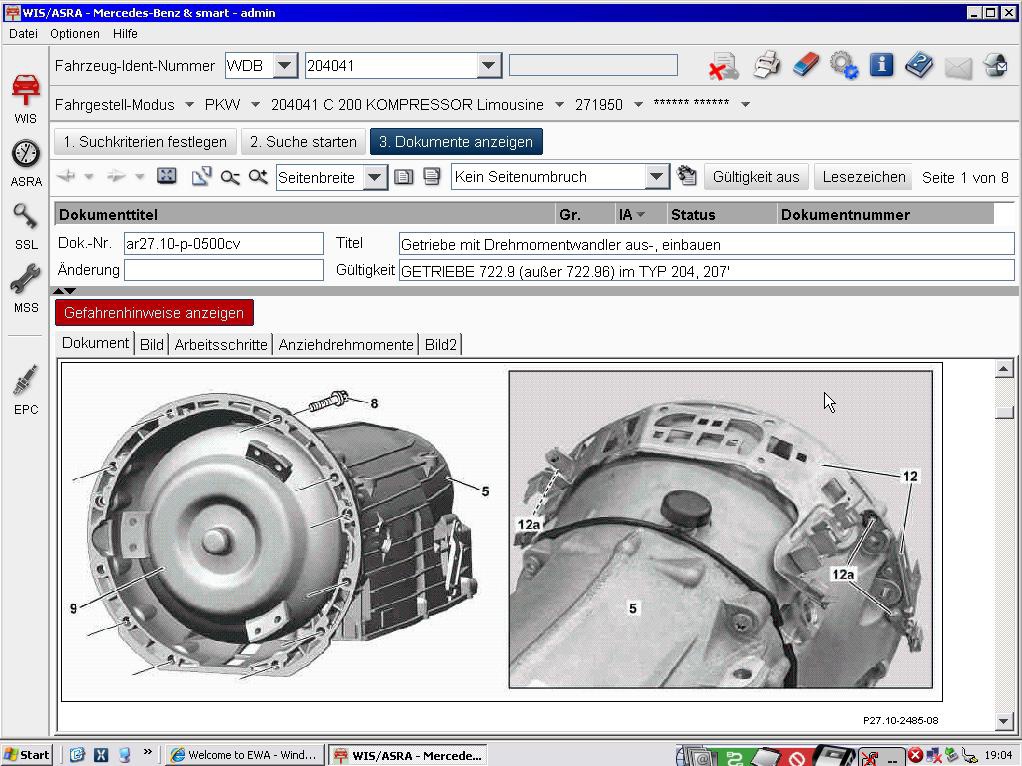The height and width of the screenshot is (766, 1022).
Task: Click the empty field after vehicle number
Action: [x=593, y=65]
